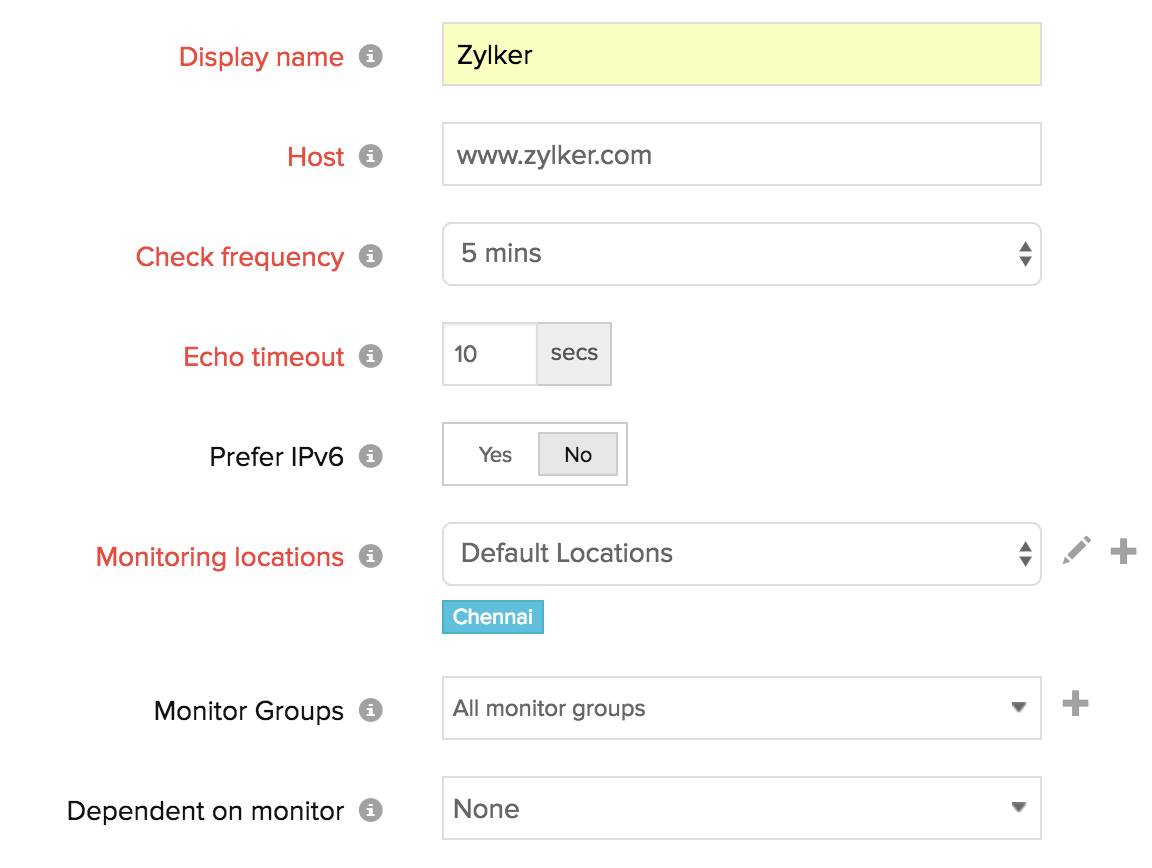Click info icon beside Monitoring locations
Screen dimensions: 1152x868
click(371, 556)
